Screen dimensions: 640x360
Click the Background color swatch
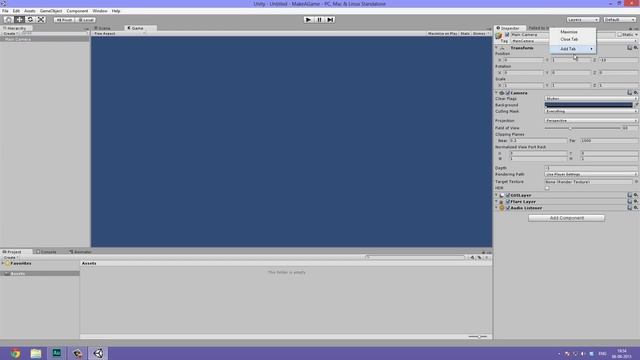(589, 105)
